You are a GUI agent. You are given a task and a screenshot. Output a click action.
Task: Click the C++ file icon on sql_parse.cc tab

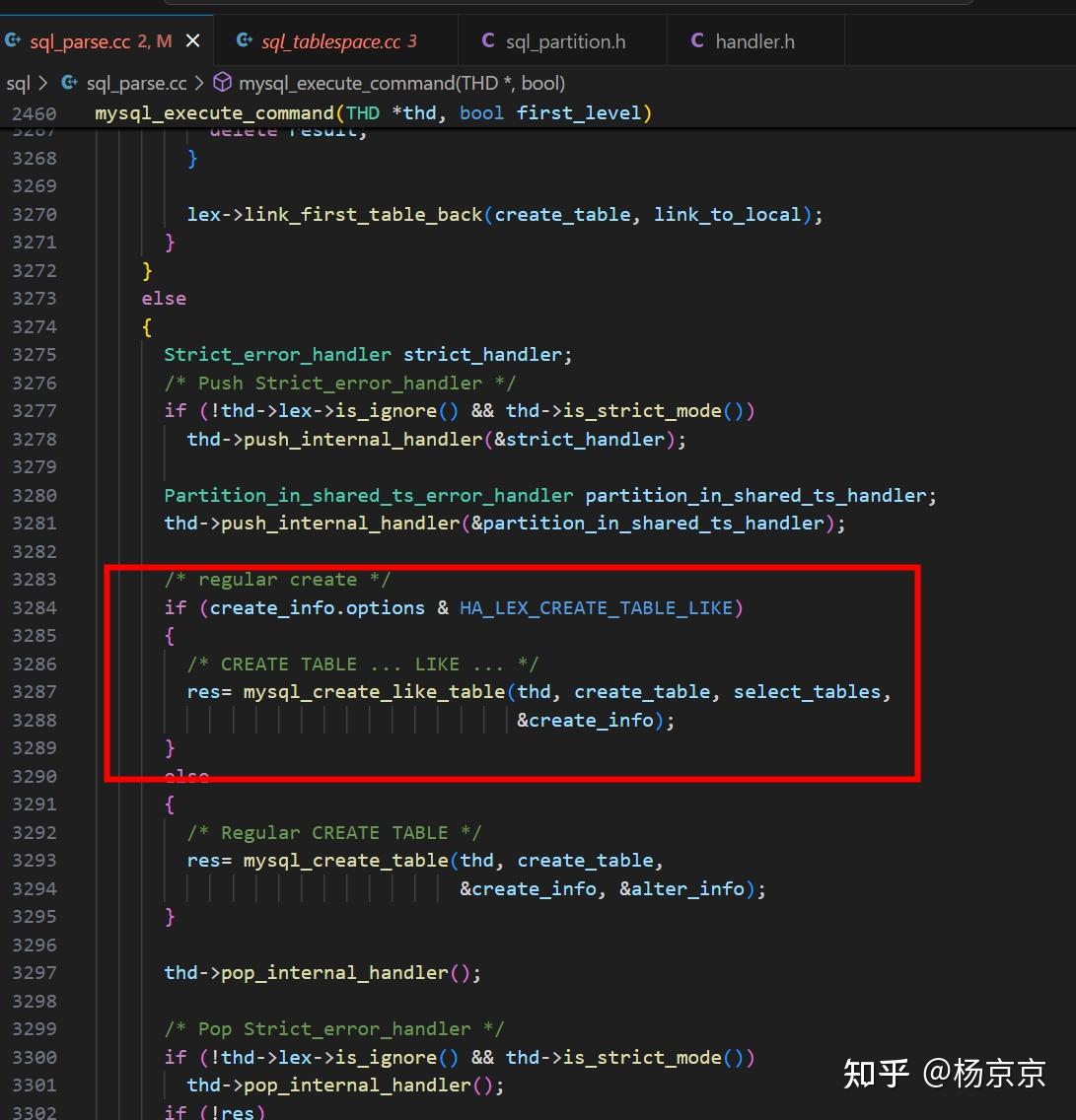click(x=14, y=40)
